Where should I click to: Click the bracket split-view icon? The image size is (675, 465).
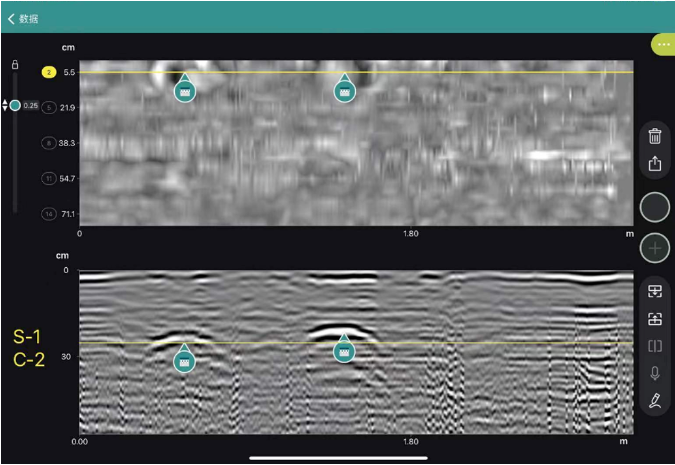click(x=655, y=347)
